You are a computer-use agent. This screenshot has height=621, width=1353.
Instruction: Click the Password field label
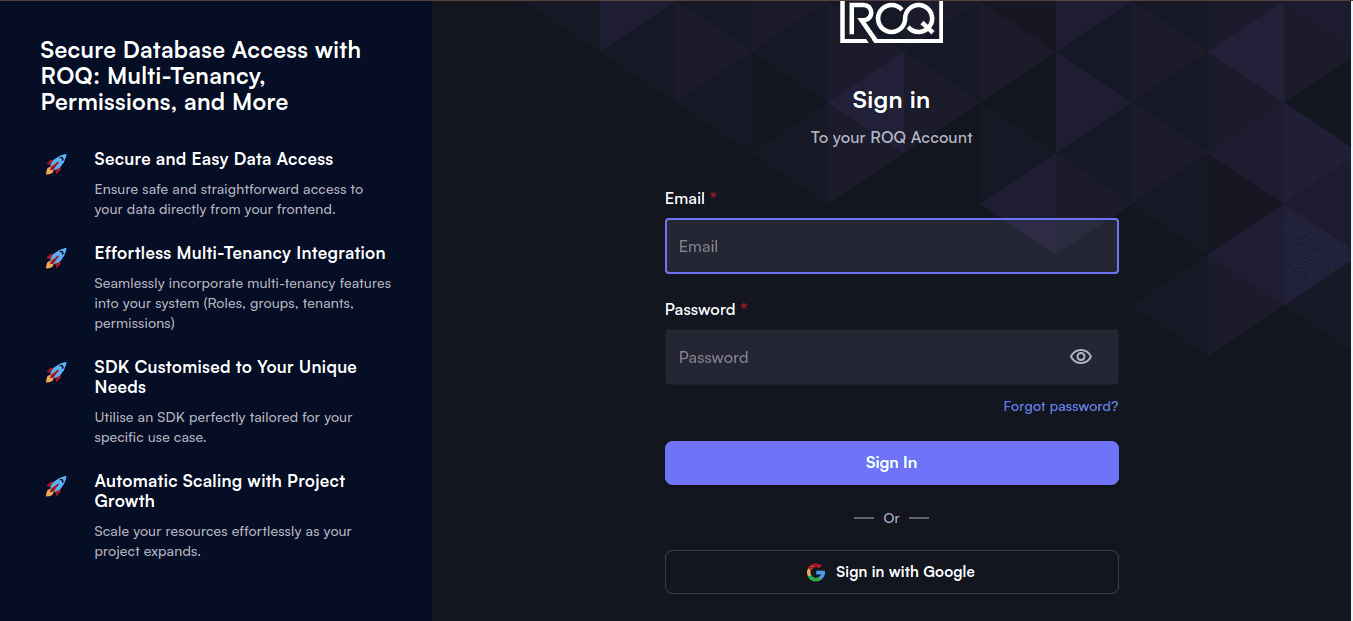(700, 309)
